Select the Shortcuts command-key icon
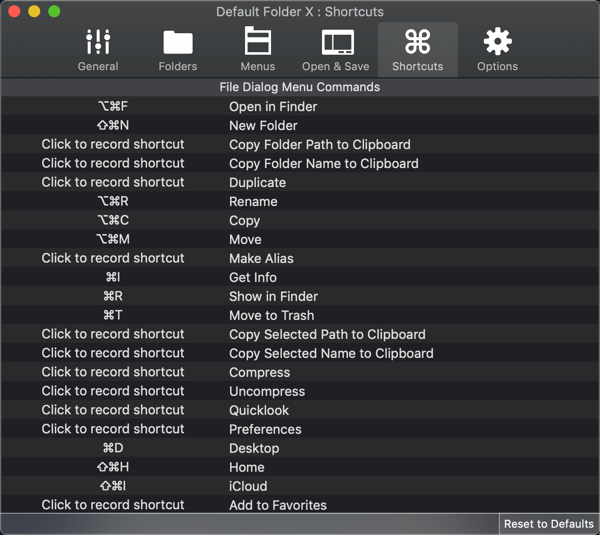This screenshot has height=535, width=600. pyautogui.click(x=417, y=42)
